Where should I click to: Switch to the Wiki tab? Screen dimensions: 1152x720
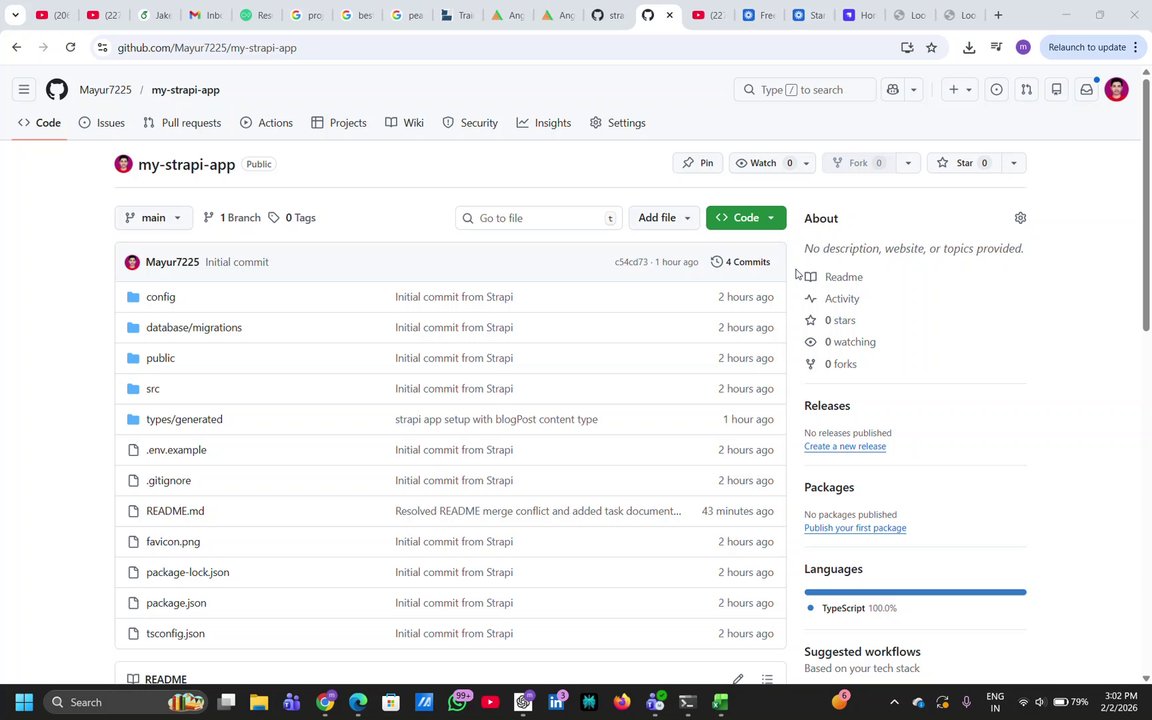pos(405,123)
